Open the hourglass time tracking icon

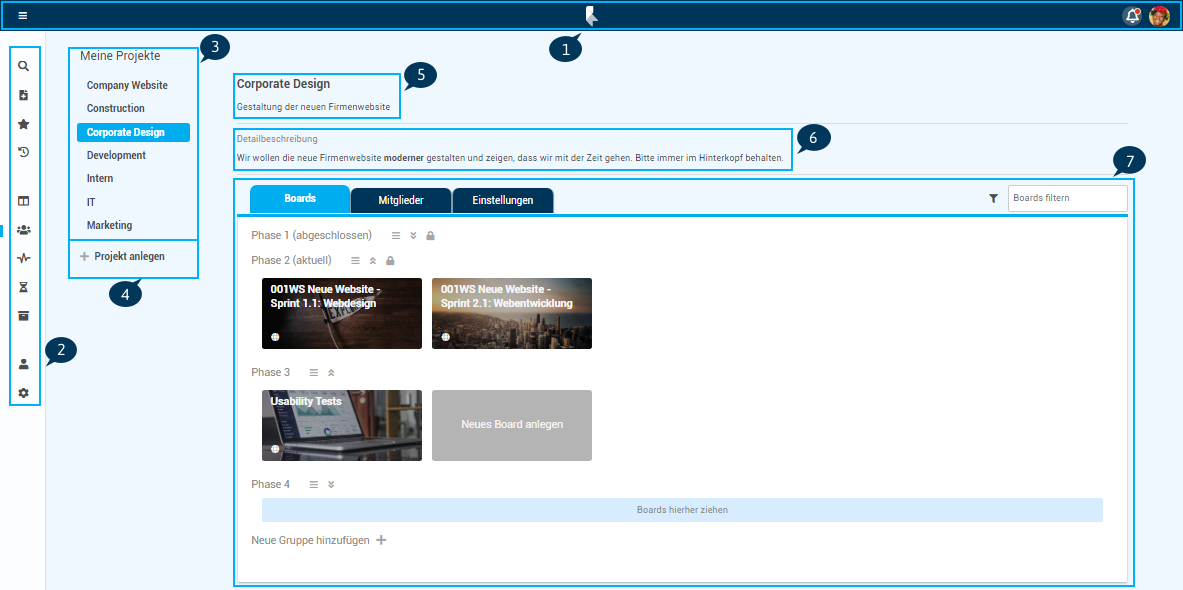(24, 287)
